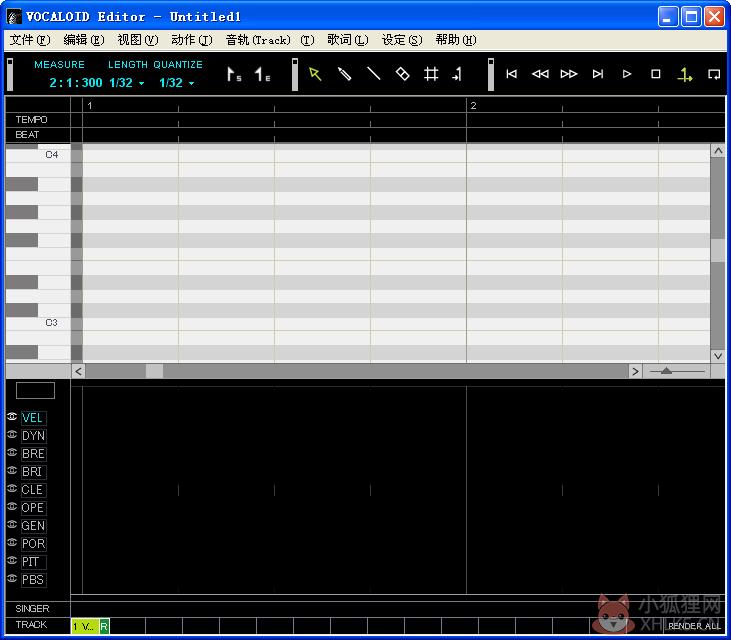Select the PBS control parameter

point(33,580)
